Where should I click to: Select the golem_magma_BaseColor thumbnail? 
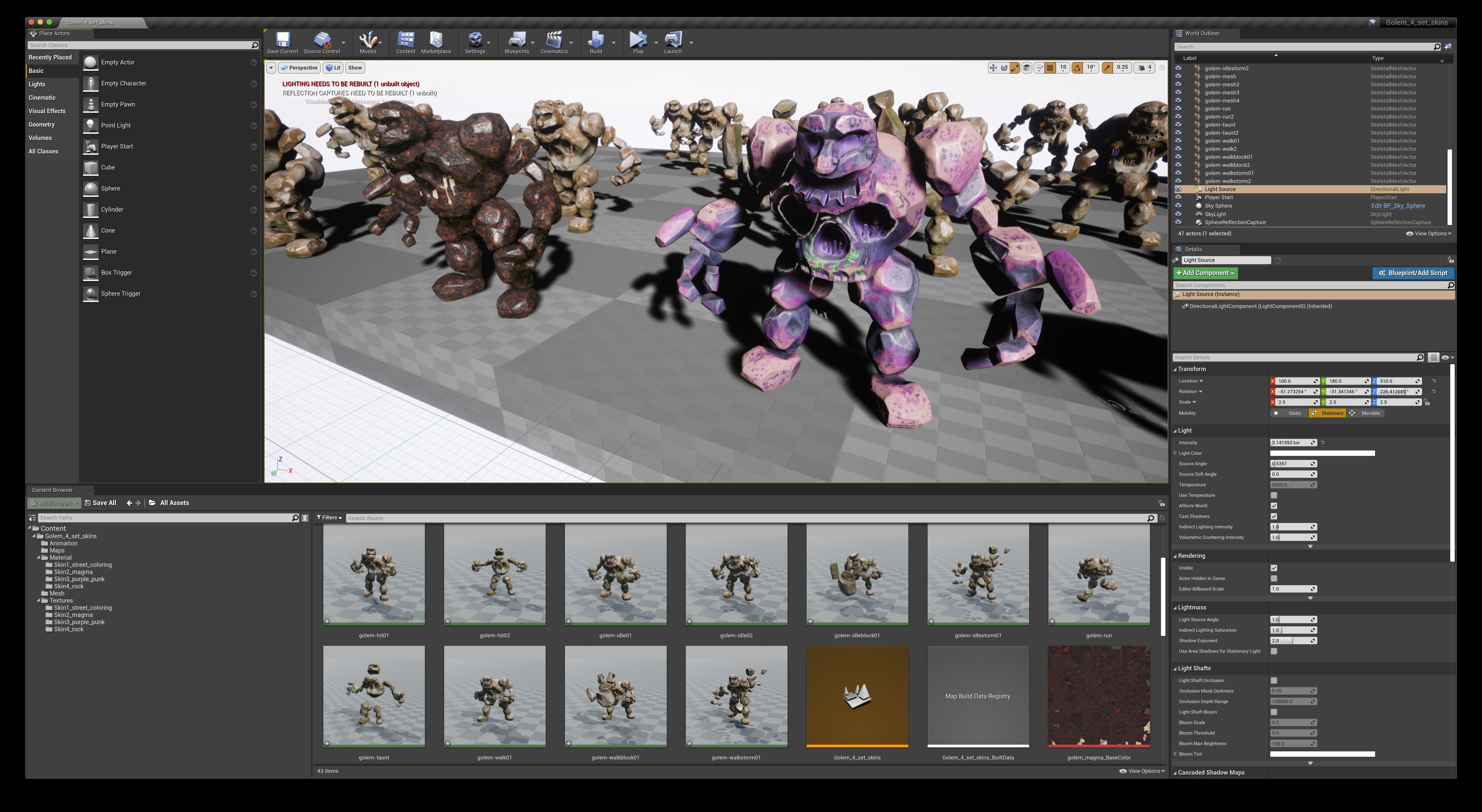(1099, 696)
